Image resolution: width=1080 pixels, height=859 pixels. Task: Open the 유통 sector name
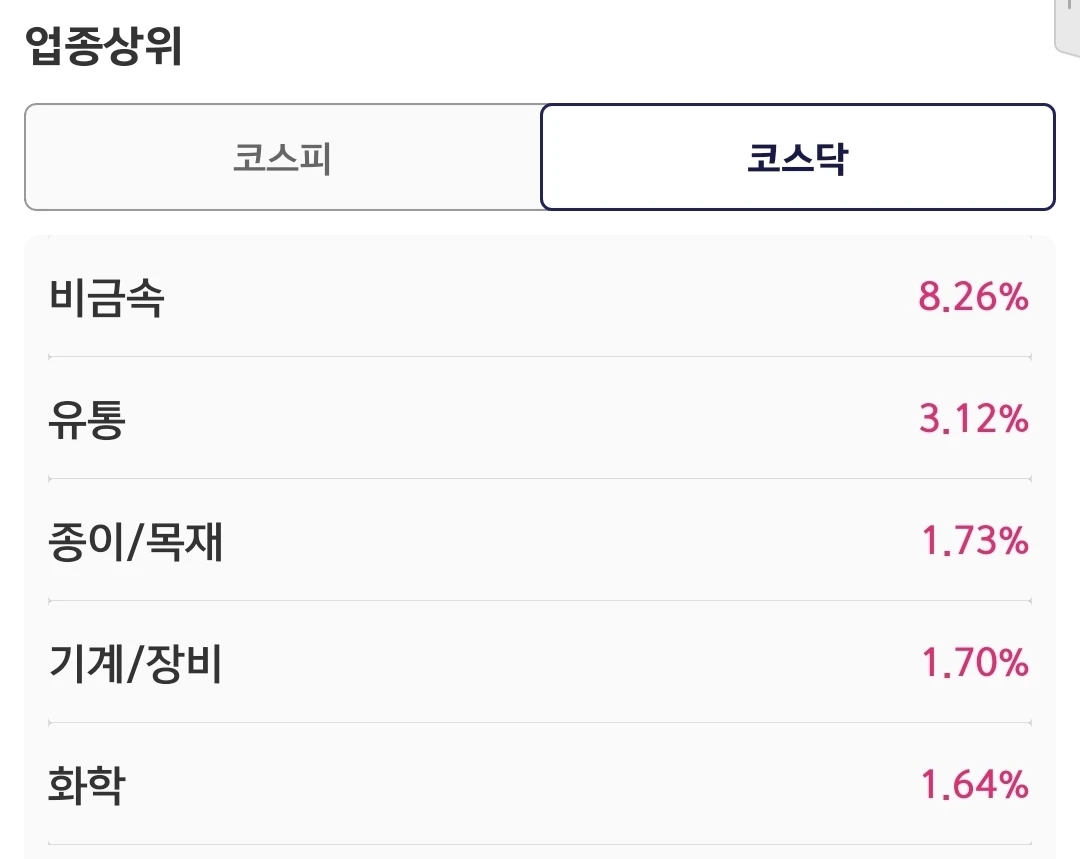pos(87,420)
